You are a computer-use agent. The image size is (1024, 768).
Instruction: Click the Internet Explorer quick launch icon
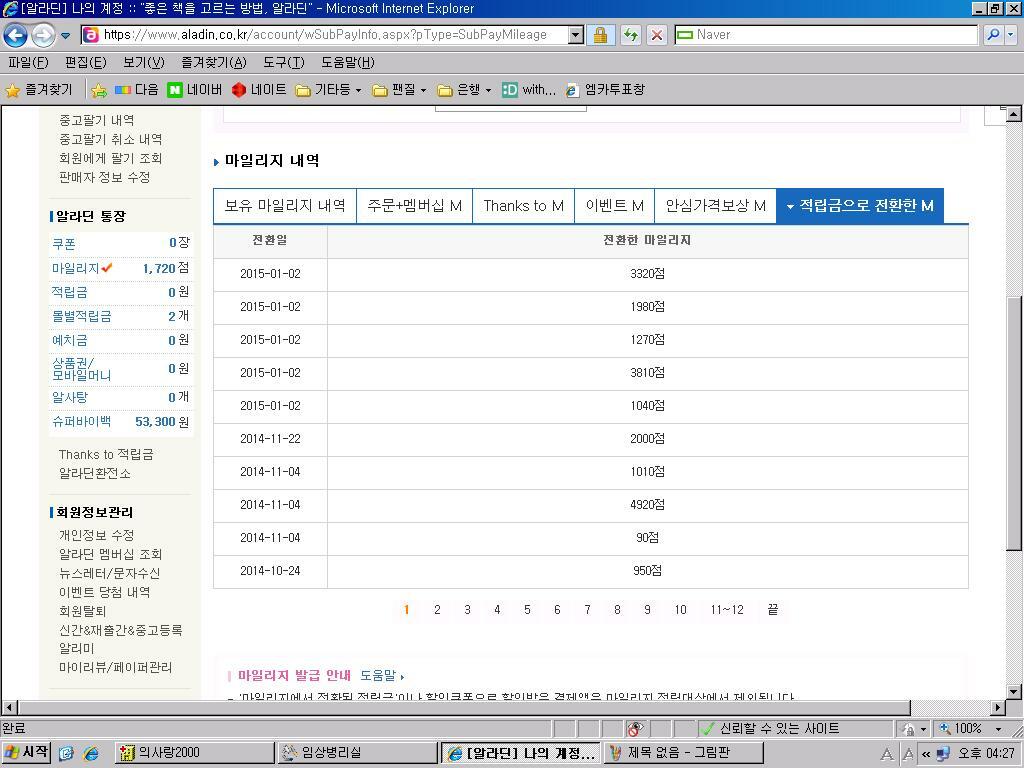(90, 754)
